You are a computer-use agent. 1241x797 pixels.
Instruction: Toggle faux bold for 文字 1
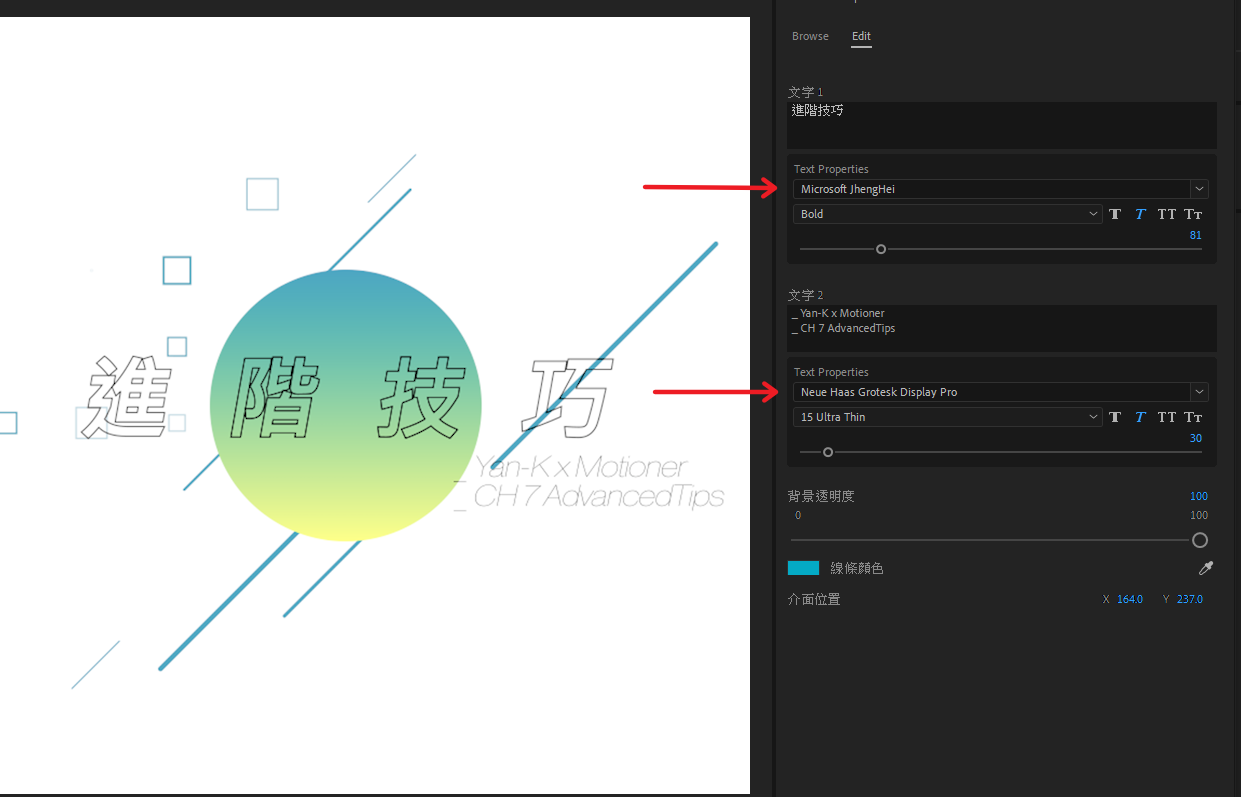pyautogui.click(x=1115, y=214)
